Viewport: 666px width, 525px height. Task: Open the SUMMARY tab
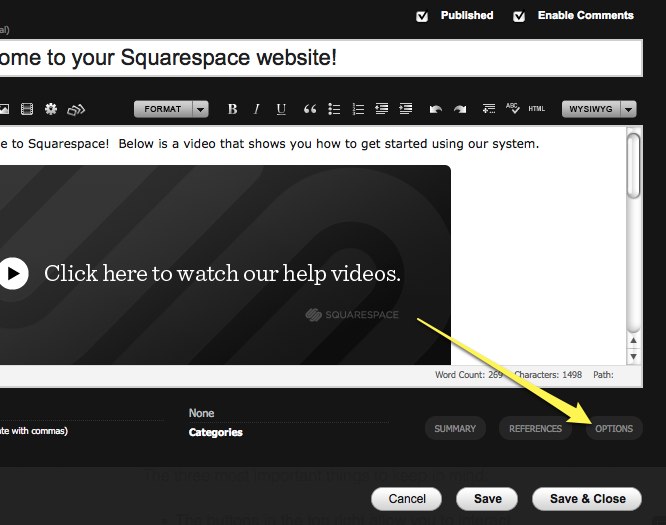(455, 429)
